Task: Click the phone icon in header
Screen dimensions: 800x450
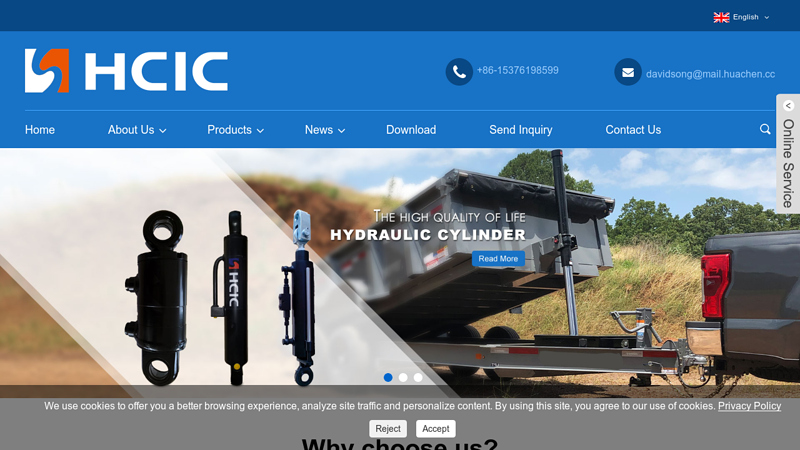Action: coord(459,72)
